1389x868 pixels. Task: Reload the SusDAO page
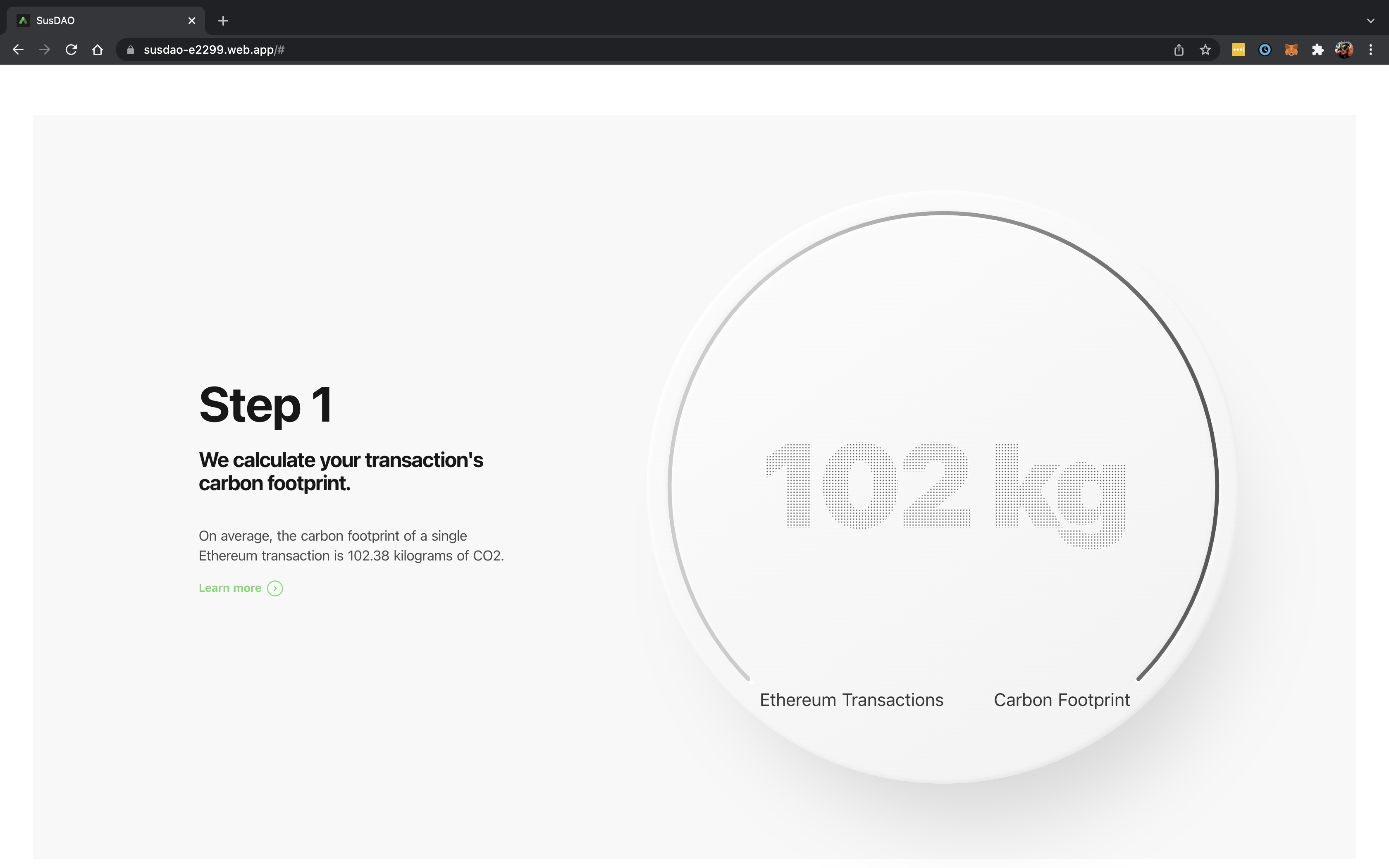[71, 50]
